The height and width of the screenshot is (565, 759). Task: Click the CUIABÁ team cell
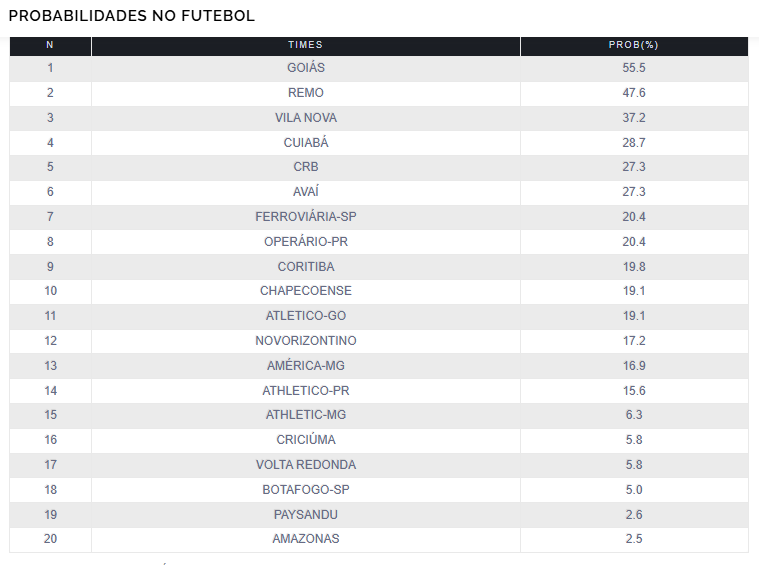306,143
